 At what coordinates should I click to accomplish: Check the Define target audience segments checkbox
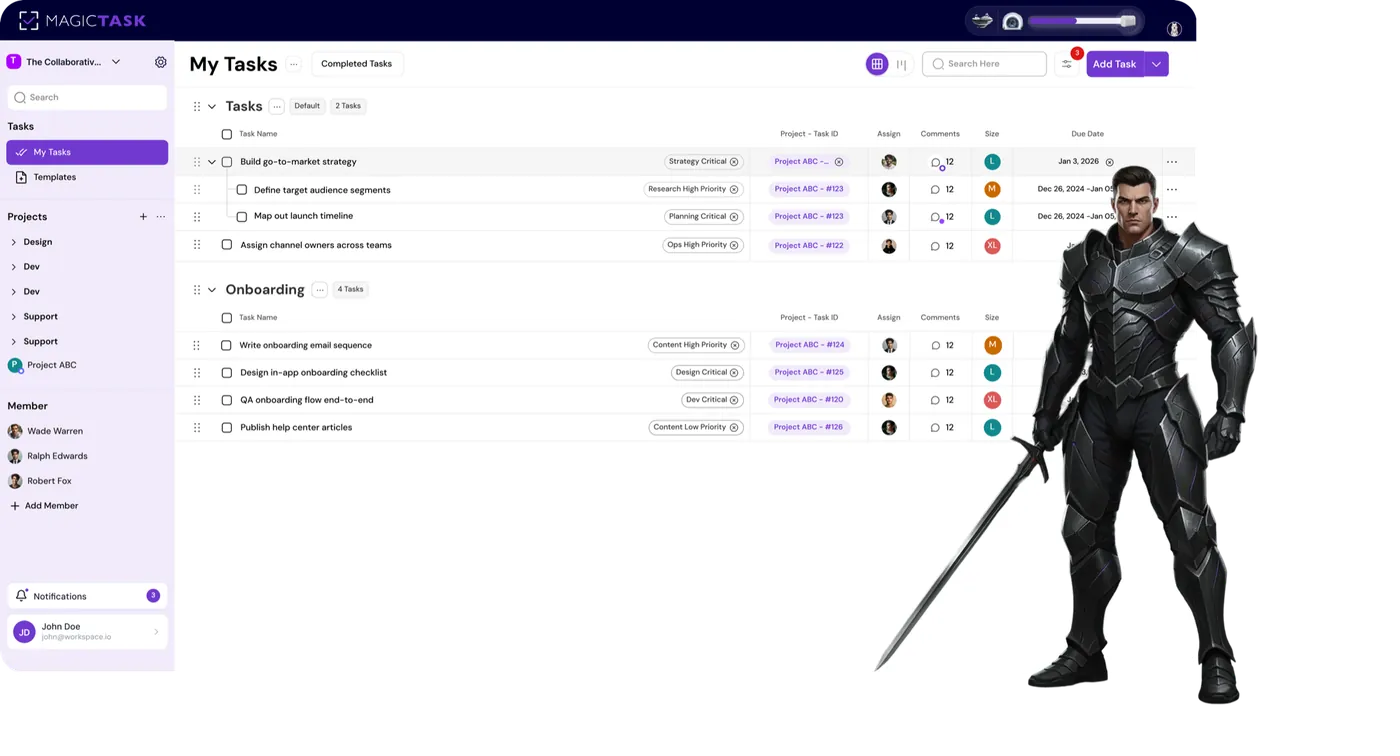[x=242, y=190]
